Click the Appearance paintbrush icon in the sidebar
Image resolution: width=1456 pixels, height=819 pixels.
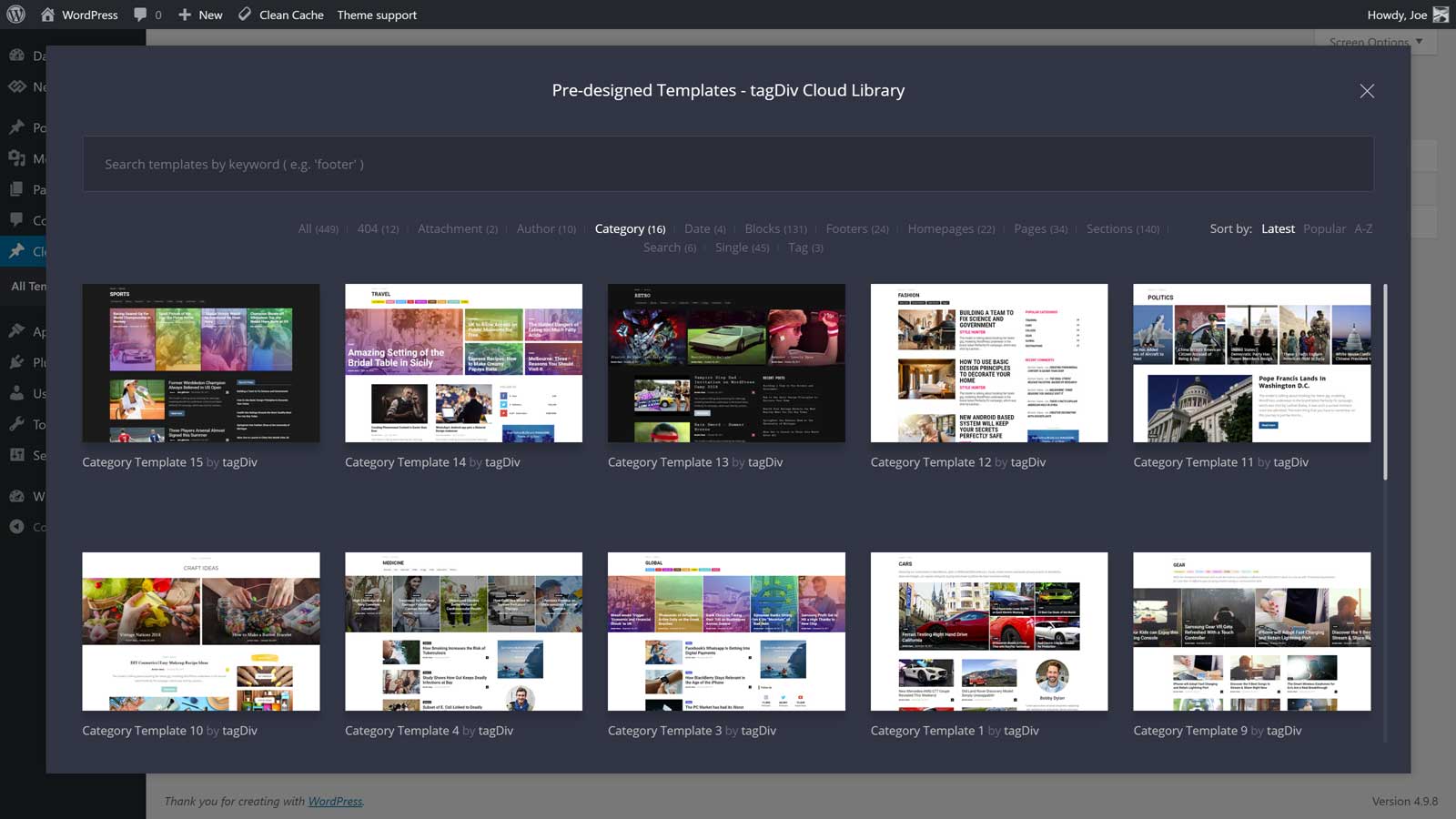(x=16, y=331)
